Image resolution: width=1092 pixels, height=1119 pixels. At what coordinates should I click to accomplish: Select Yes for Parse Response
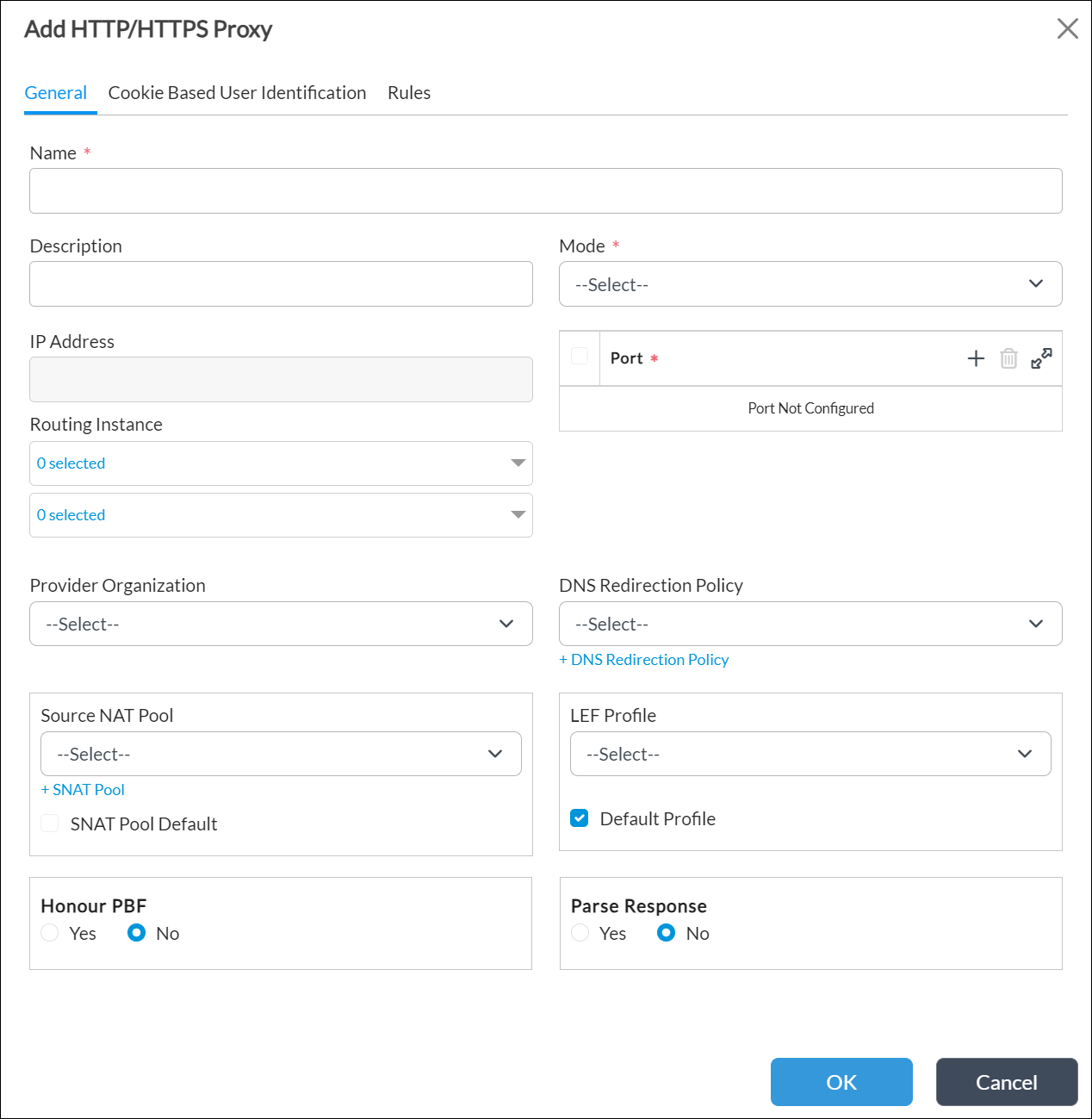[x=580, y=933]
